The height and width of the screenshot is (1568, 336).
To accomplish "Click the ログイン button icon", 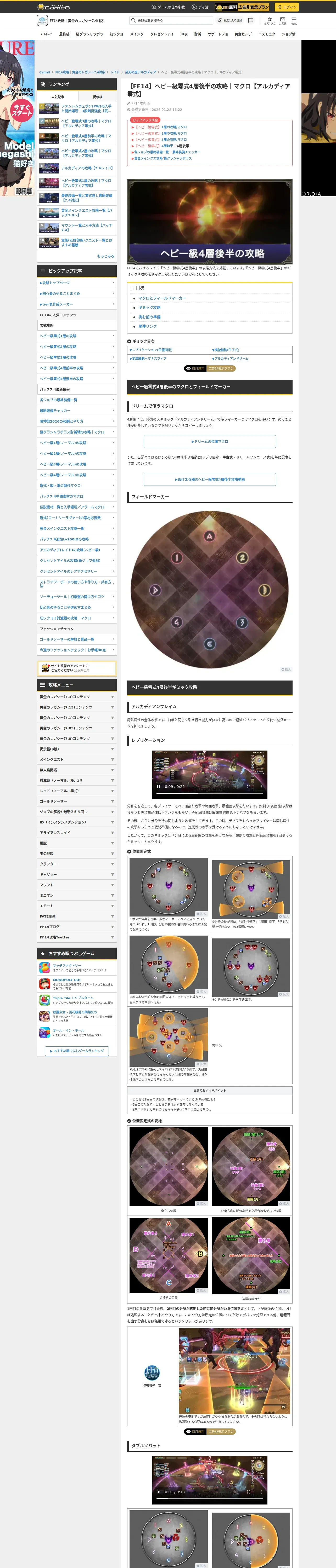I will 286,7.
